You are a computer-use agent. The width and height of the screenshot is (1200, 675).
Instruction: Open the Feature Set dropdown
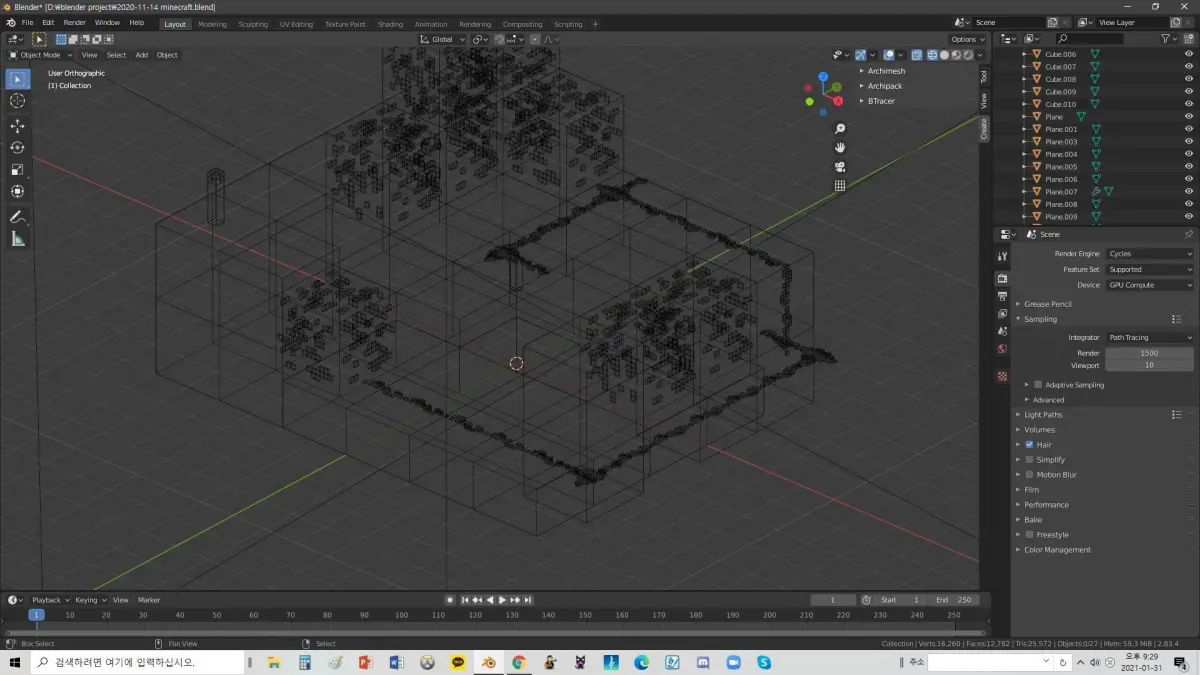tap(1149, 269)
